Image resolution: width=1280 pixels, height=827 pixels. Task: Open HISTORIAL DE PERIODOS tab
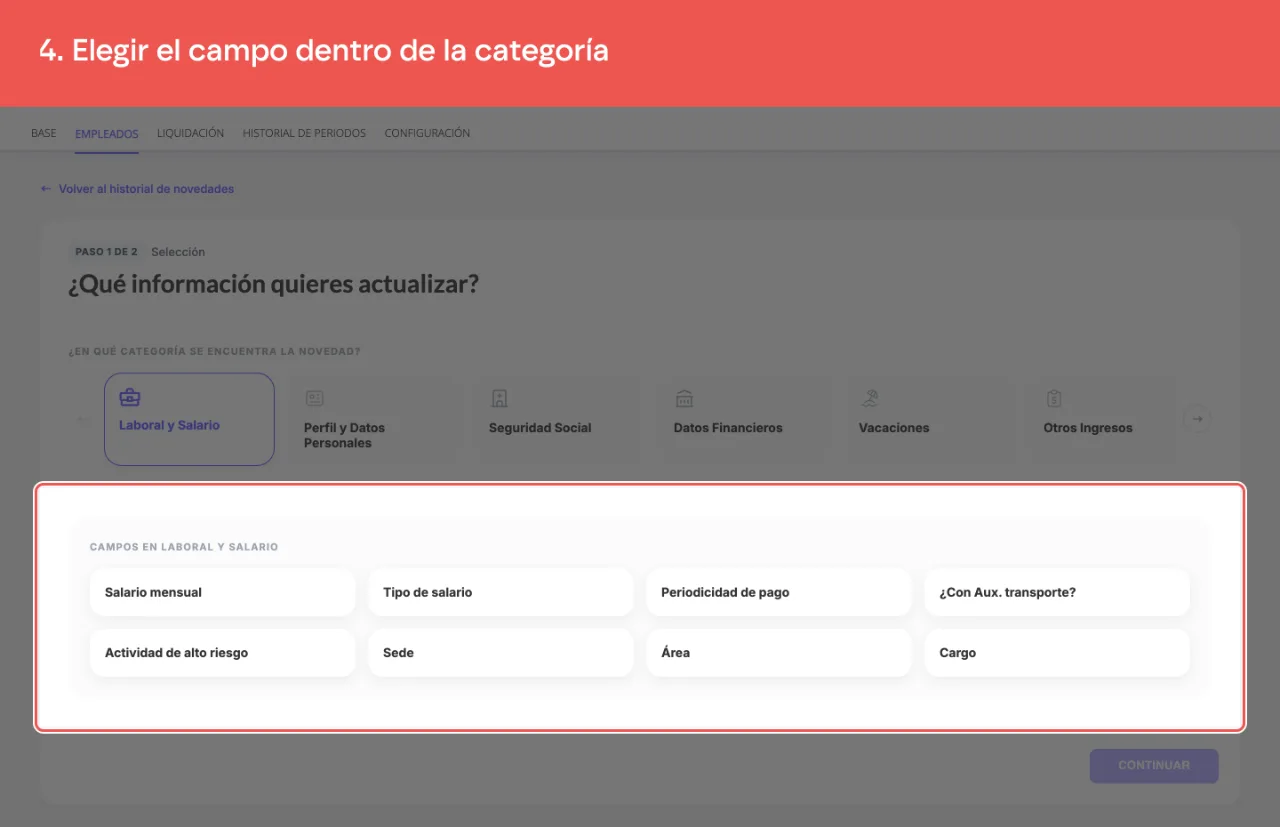coord(304,133)
